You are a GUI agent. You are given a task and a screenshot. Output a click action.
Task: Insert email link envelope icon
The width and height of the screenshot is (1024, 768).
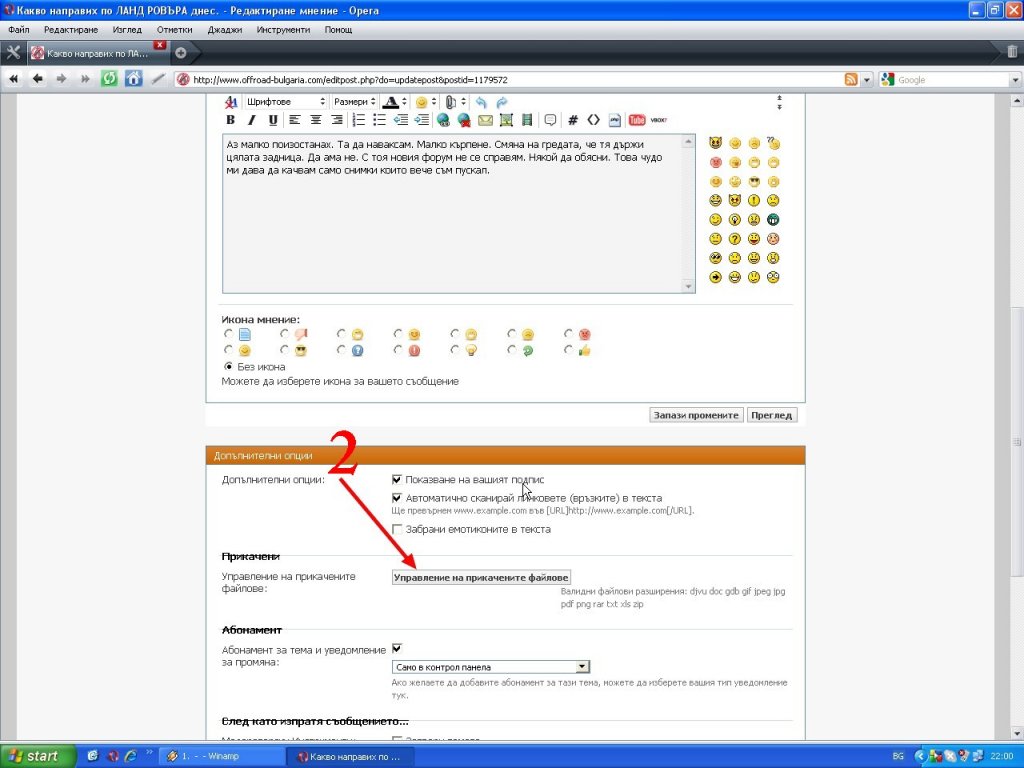[485, 120]
